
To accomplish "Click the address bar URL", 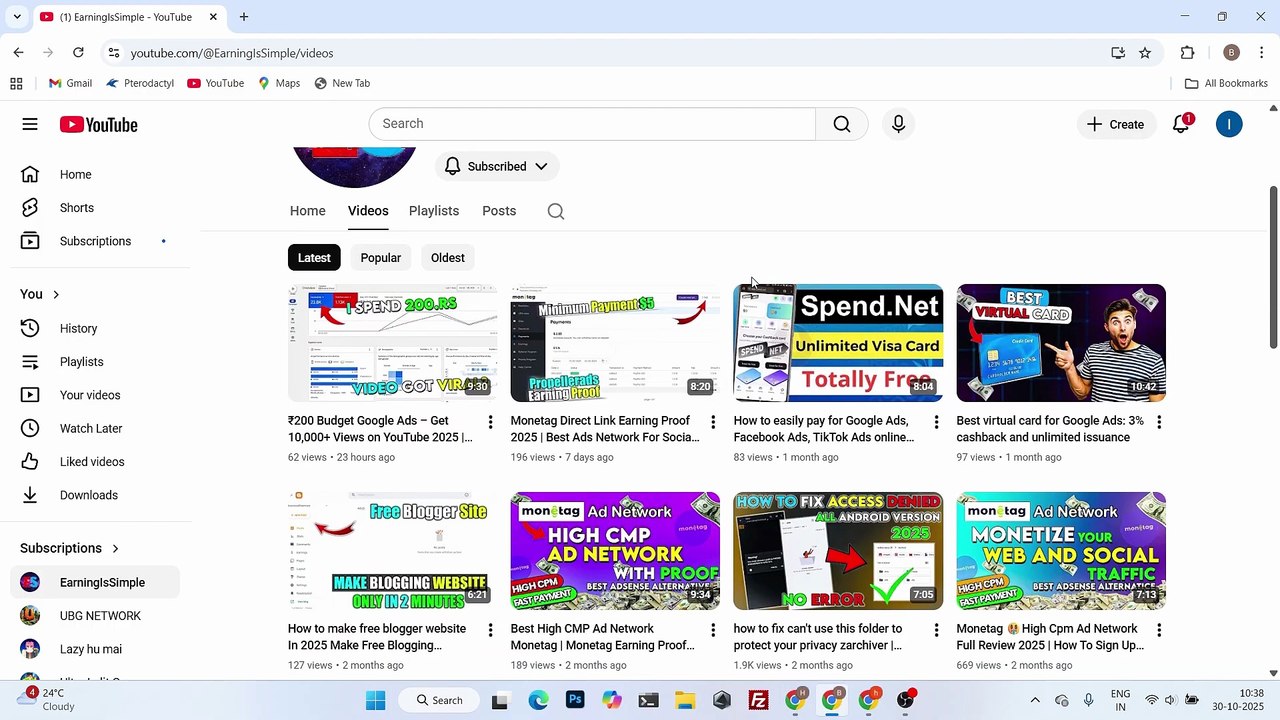I will tap(232, 53).
